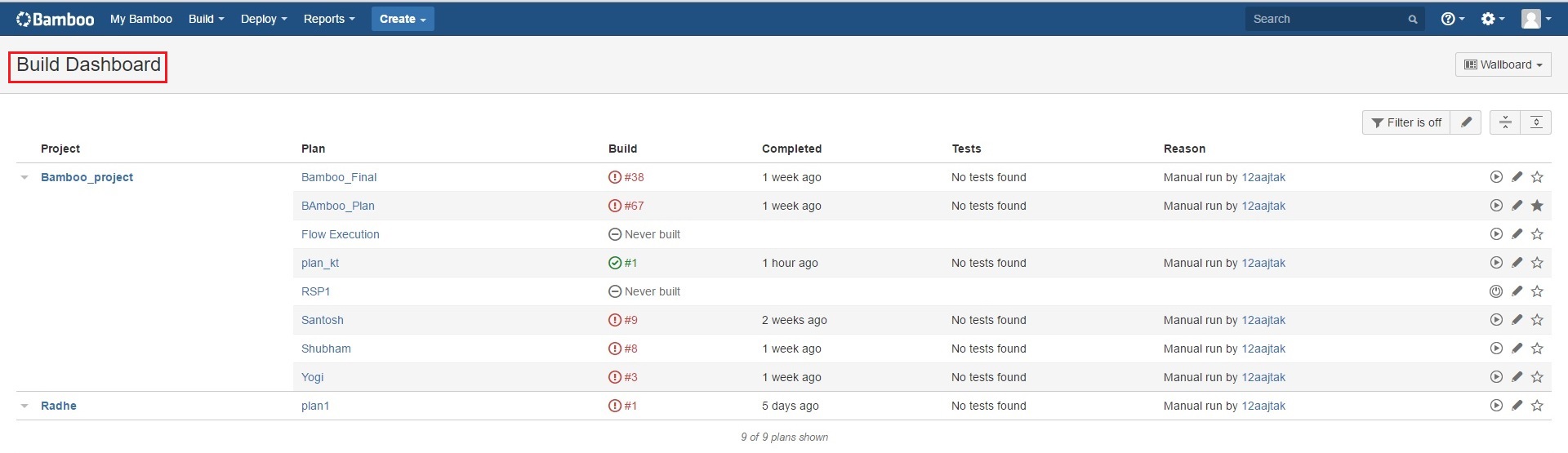Viewport: 1568px width, 453px height.
Task: Expand all projects icon button
Action: (1536, 122)
